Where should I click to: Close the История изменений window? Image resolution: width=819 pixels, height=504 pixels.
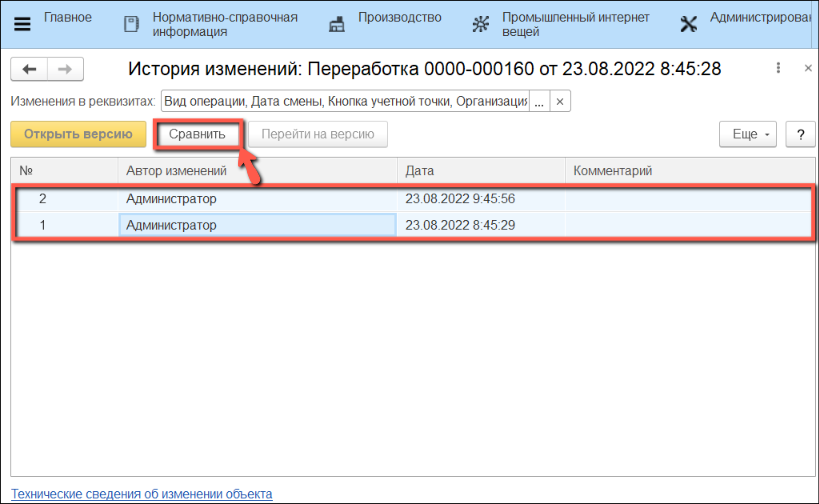click(806, 69)
